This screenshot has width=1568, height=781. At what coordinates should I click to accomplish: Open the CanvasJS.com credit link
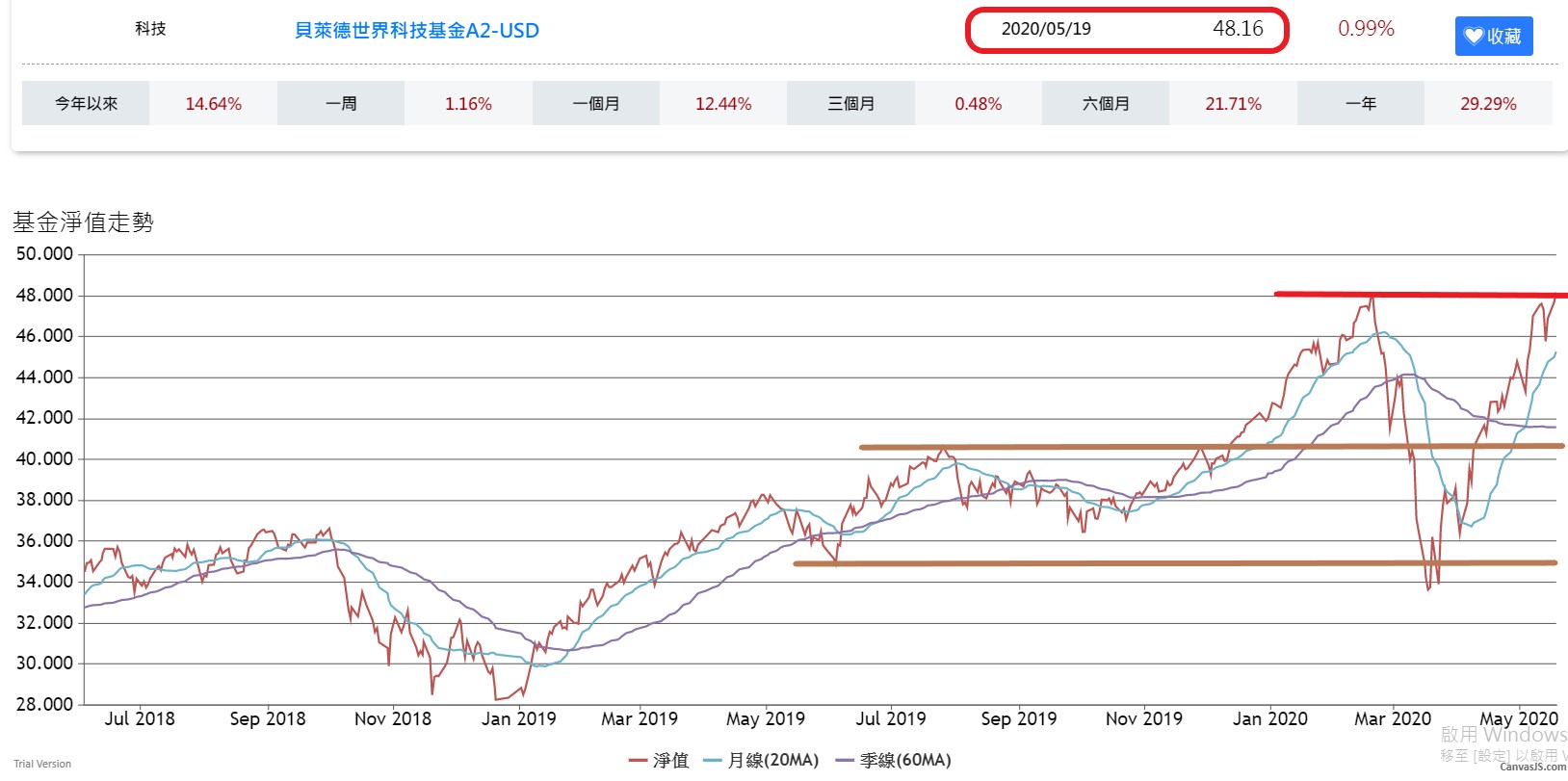click(x=1533, y=768)
